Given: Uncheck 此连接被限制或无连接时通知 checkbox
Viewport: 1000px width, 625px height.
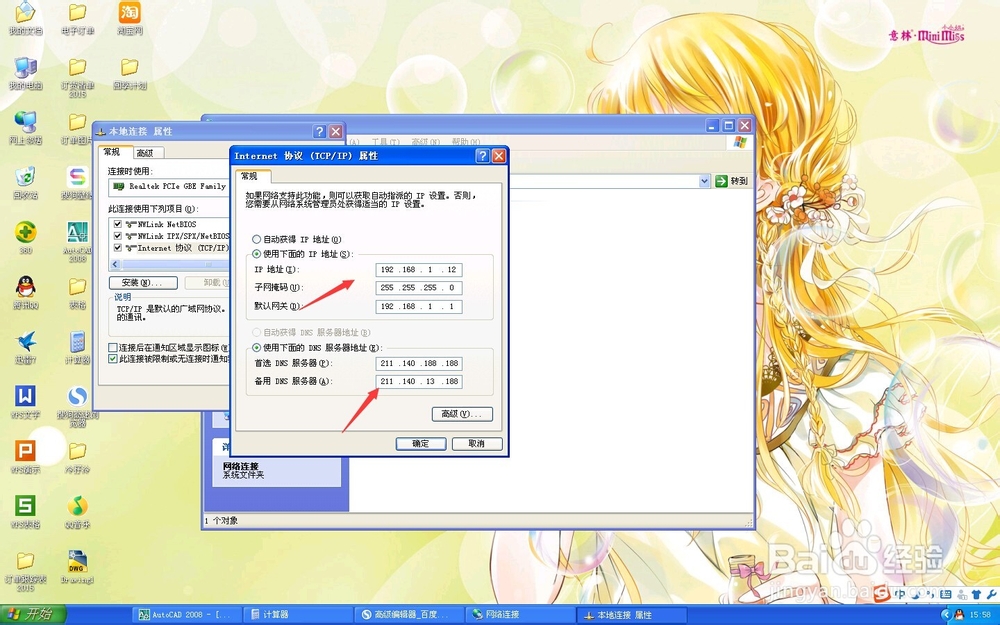Looking at the screenshot, I should pyautogui.click(x=113, y=359).
